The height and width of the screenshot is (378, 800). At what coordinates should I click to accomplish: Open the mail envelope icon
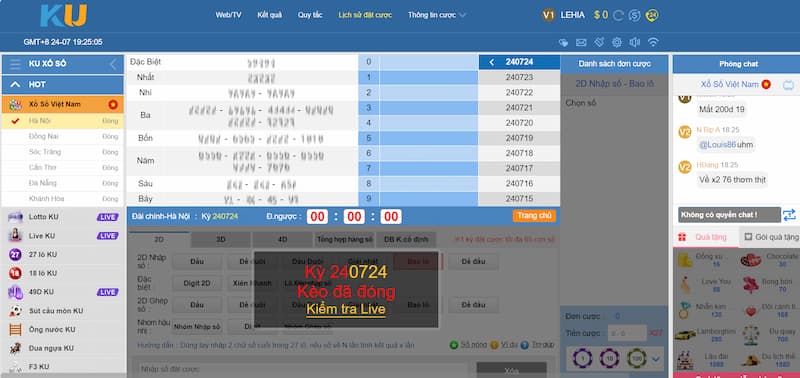coord(581,42)
